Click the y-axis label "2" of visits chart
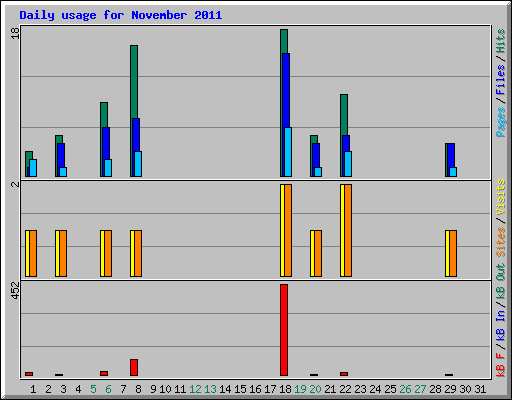Screen dimensions: 512x400 pyautogui.click(x=15, y=184)
